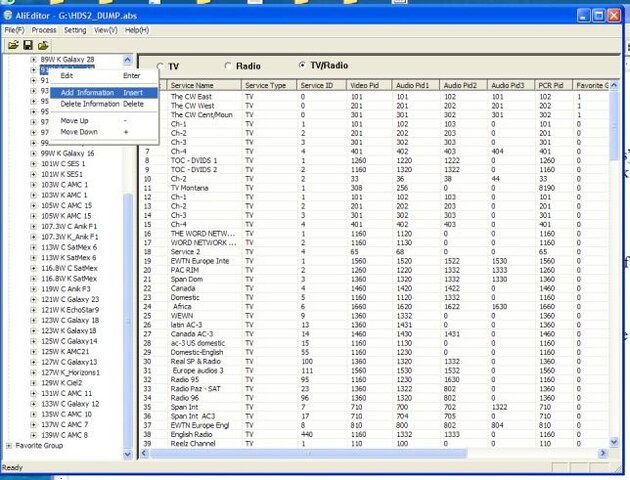Select PAC RIM service row

(x=374, y=270)
